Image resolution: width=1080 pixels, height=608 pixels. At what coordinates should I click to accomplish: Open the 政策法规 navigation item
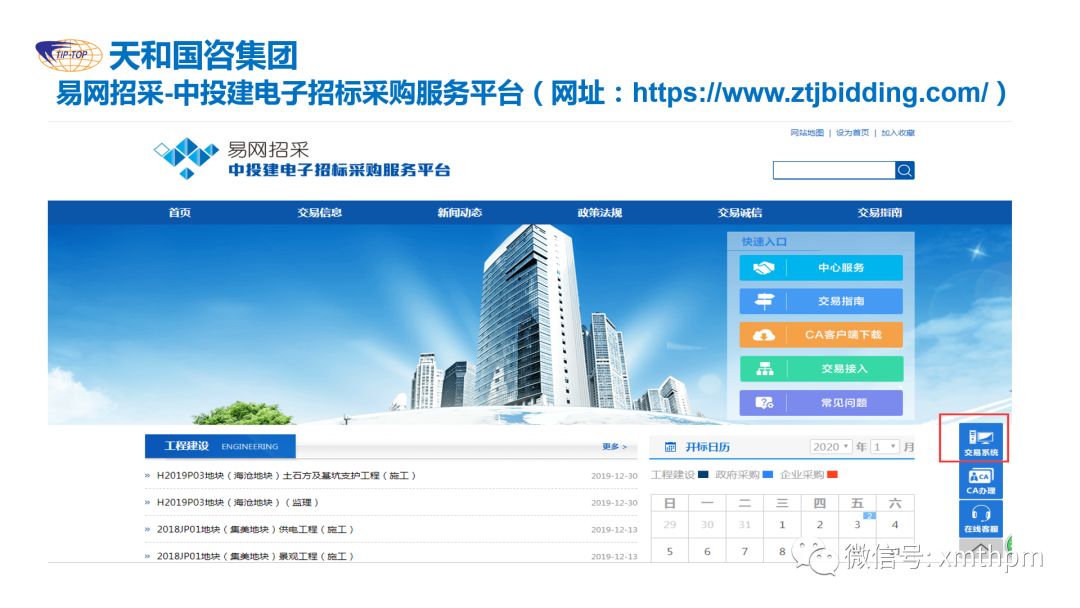click(x=599, y=213)
